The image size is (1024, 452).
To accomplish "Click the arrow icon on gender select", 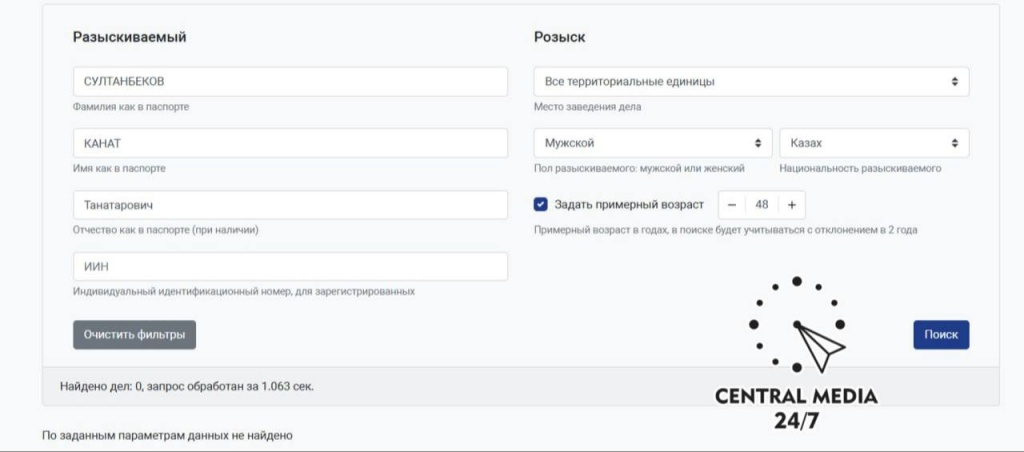I will tap(758, 143).
